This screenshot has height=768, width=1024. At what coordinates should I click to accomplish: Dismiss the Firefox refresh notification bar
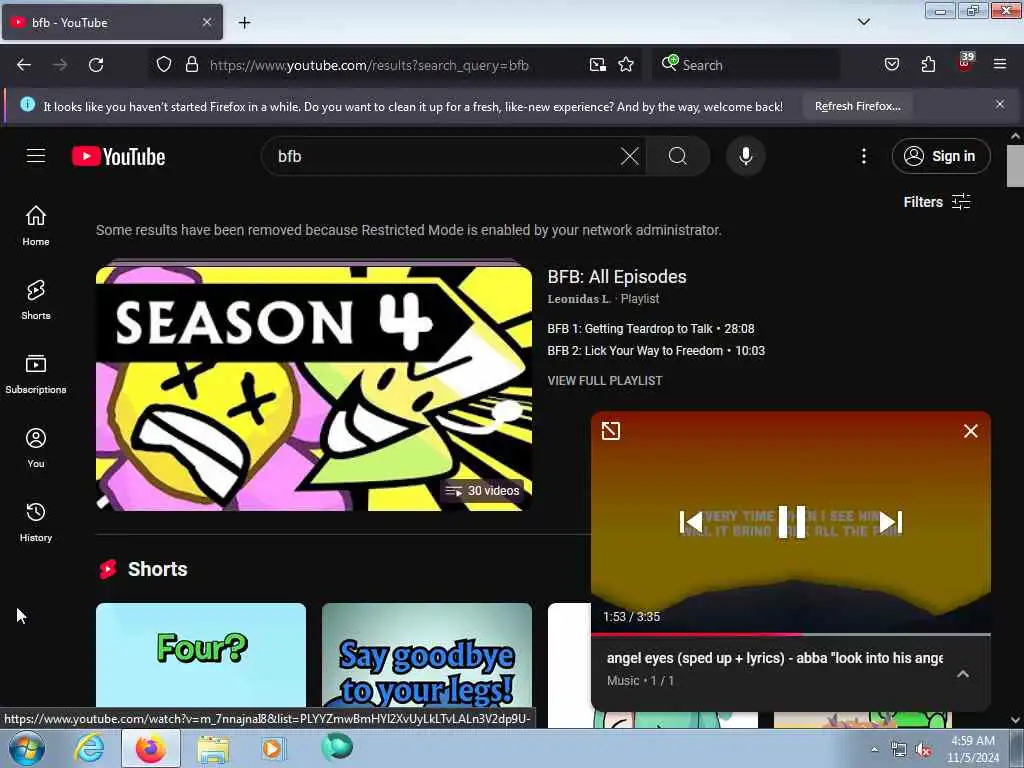tap(1000, 104)
